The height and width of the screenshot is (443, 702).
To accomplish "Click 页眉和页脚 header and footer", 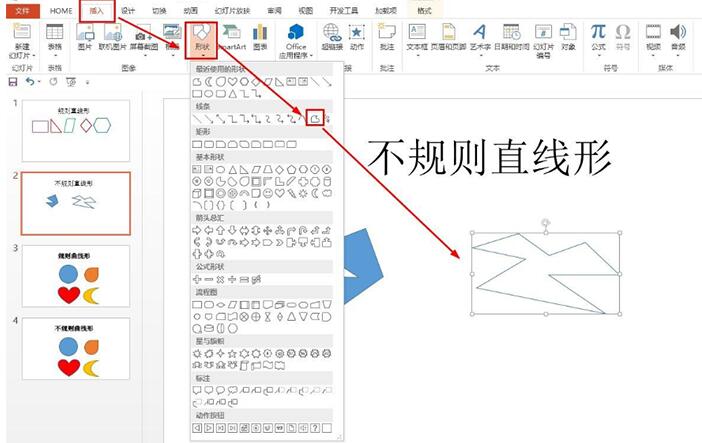I will [448, 37].
